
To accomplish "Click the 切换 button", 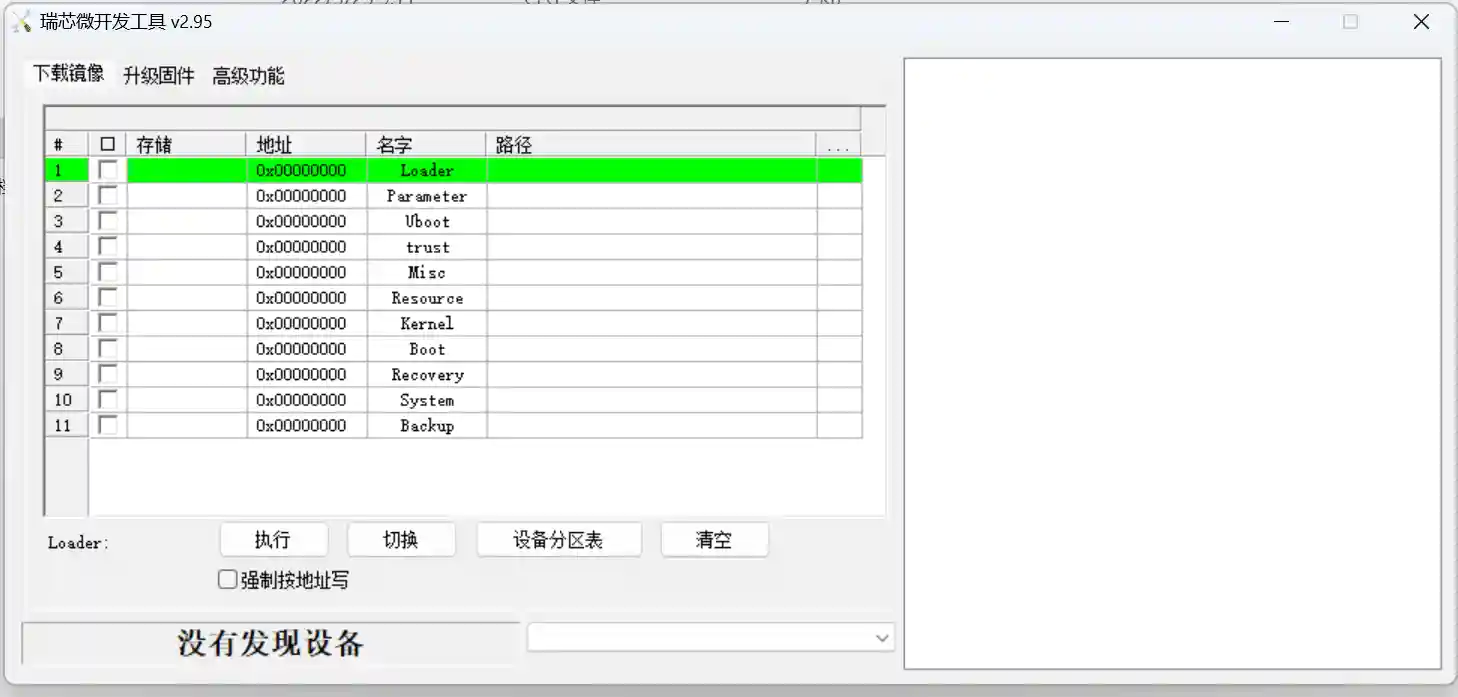I will tap(401, 540).
